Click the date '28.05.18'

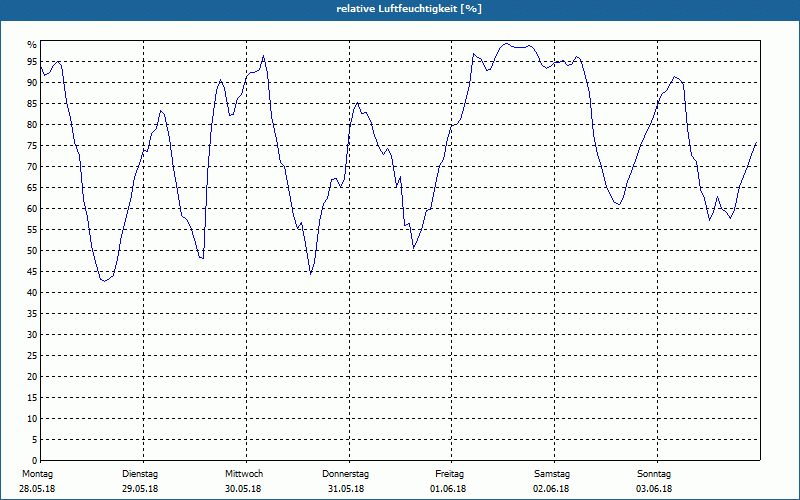click(37, 489)
